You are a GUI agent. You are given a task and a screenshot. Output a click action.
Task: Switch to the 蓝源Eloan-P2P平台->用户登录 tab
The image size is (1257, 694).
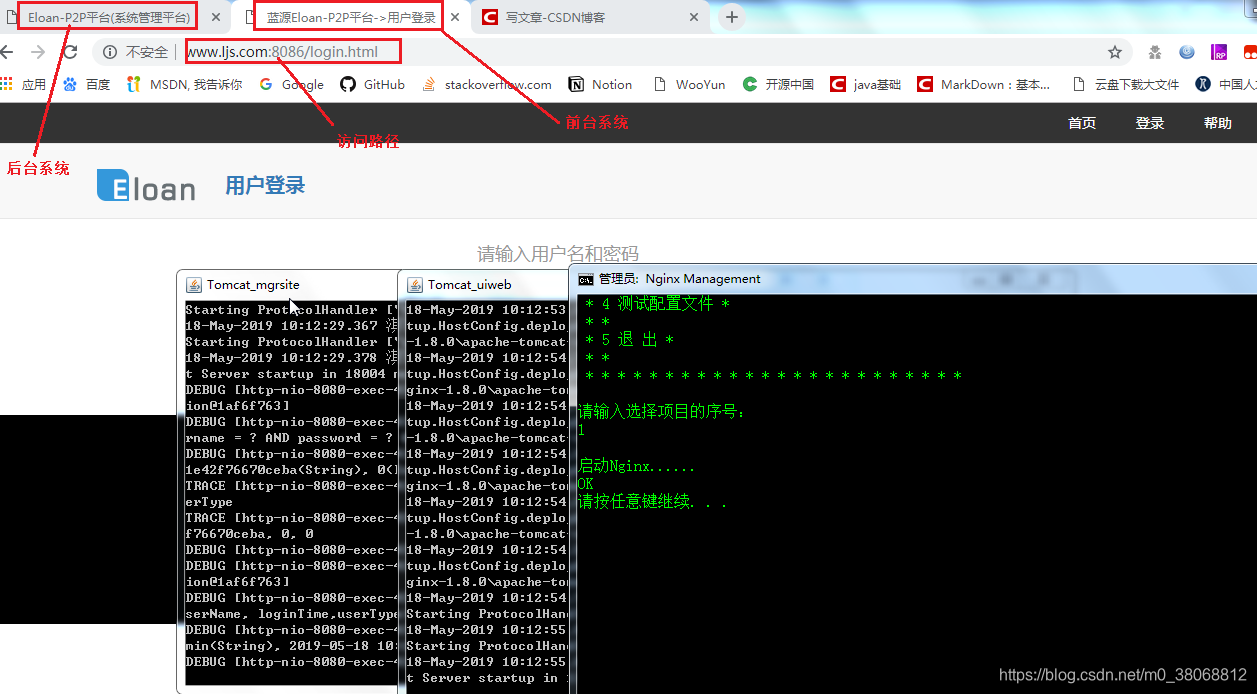[x=351, y=17]
